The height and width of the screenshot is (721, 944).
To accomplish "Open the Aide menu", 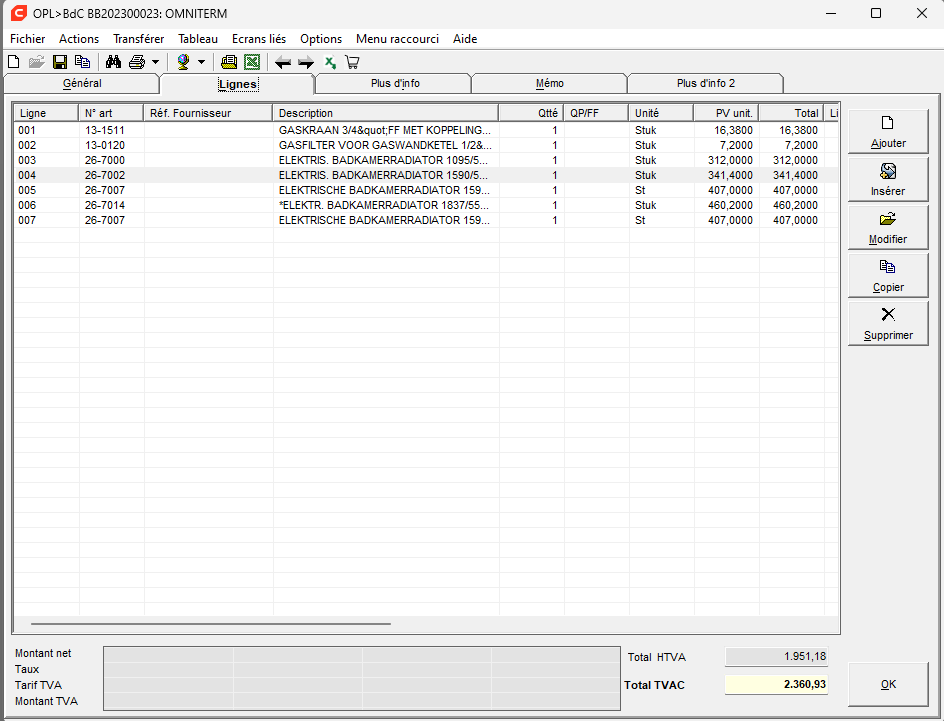I will [x=465, y=39].
